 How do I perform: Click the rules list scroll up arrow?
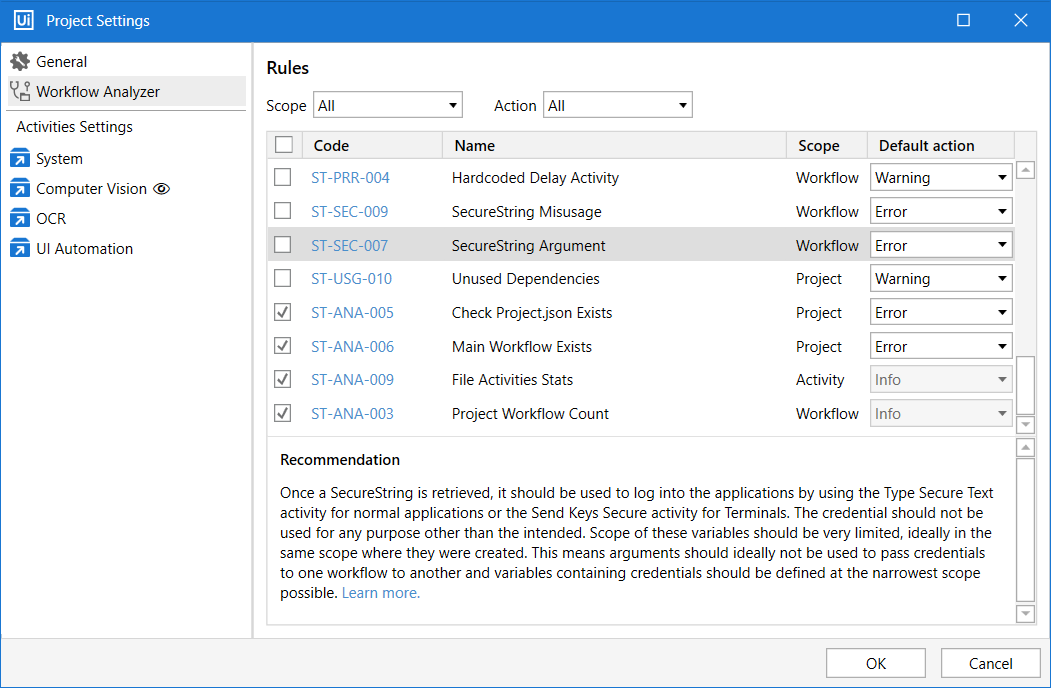pyautogui.click(x=1026, y=170)
